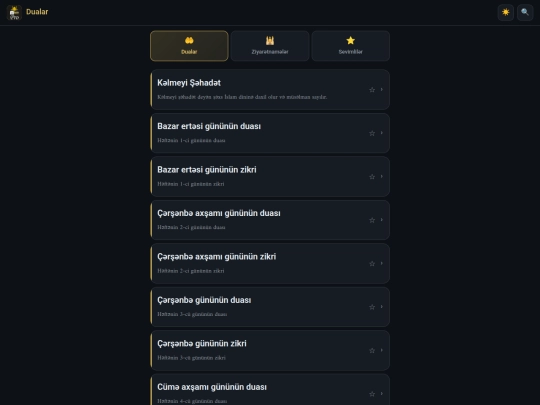This screenshot has width=540, height=405.
Task: Click the Dualar header title
Action: (37, 12)
